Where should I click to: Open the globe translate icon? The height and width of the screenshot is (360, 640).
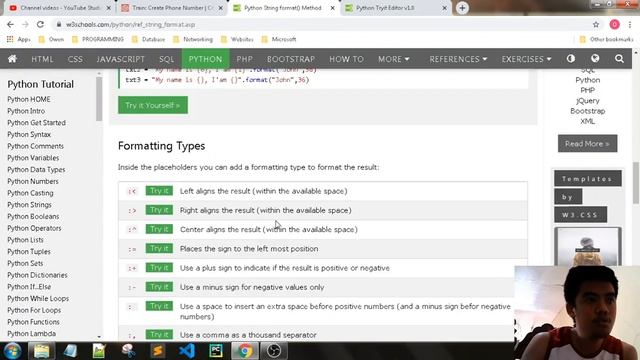click(x=595, y=59)
